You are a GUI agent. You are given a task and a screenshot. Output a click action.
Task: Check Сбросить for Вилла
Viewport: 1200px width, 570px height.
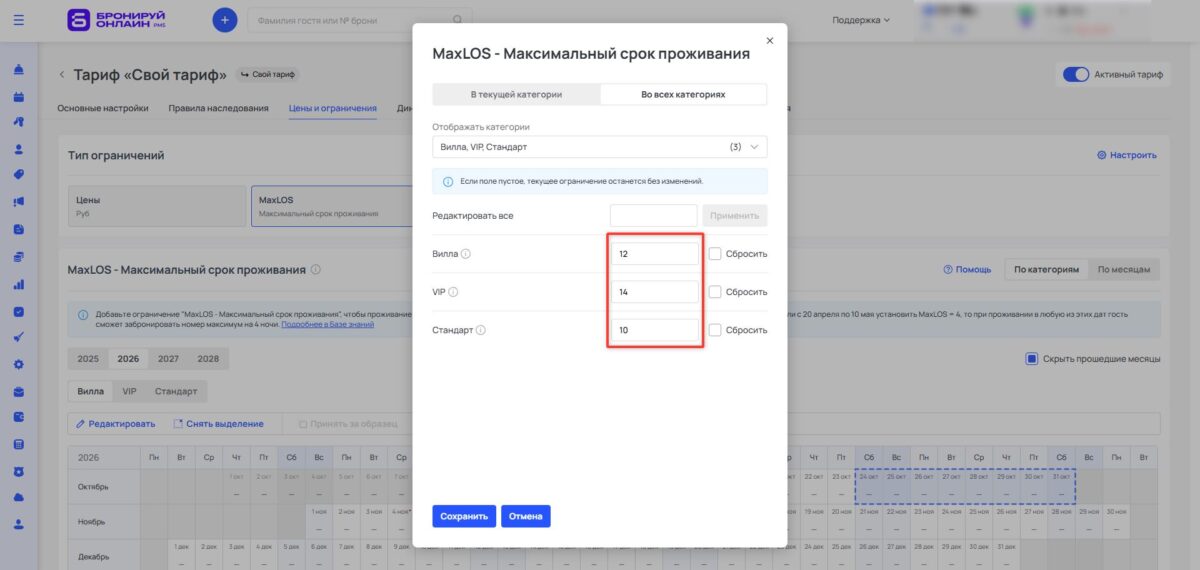(x=715, y=254)
